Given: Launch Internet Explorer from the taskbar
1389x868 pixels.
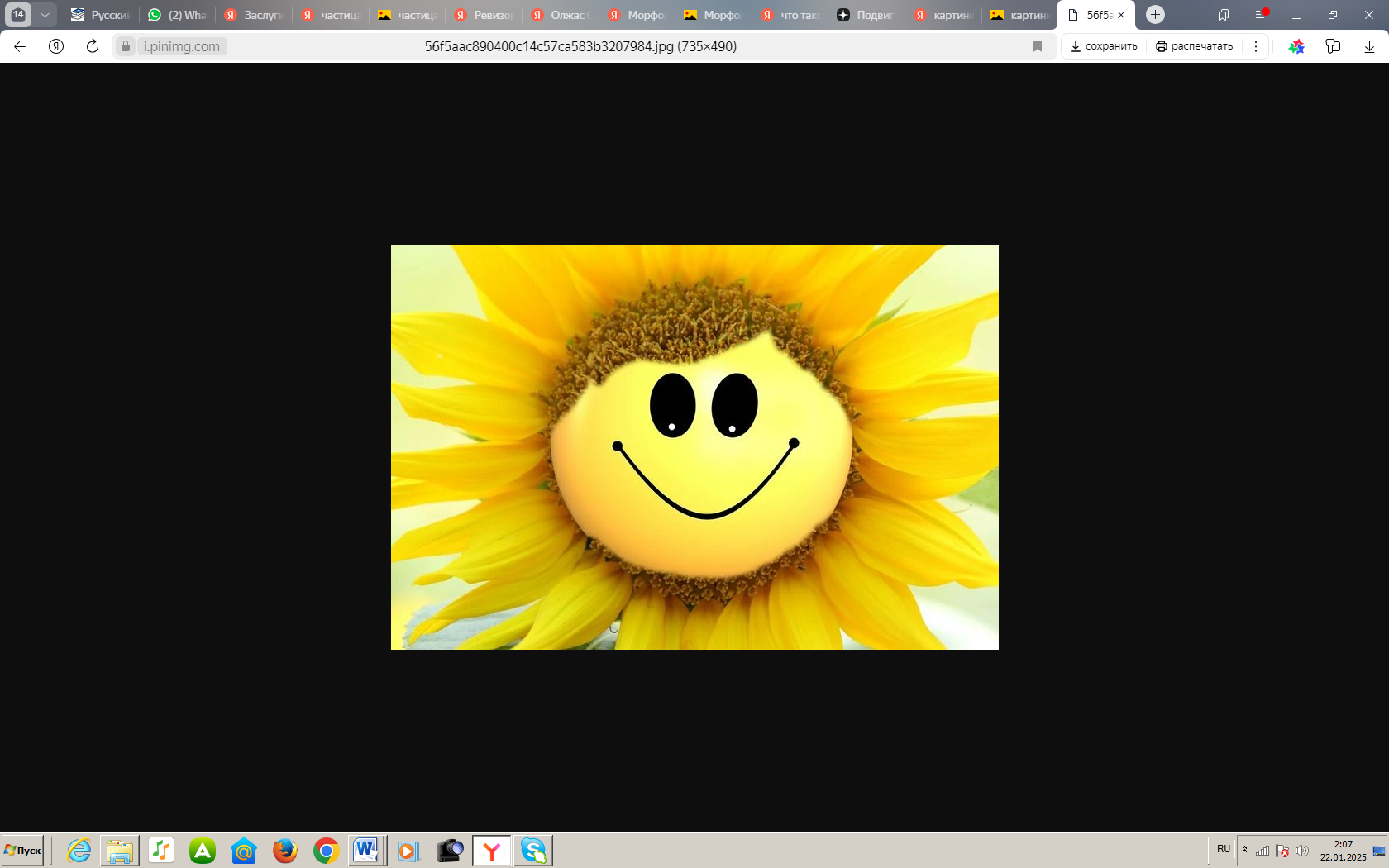Looking at the screenshot, I should 79,851.
